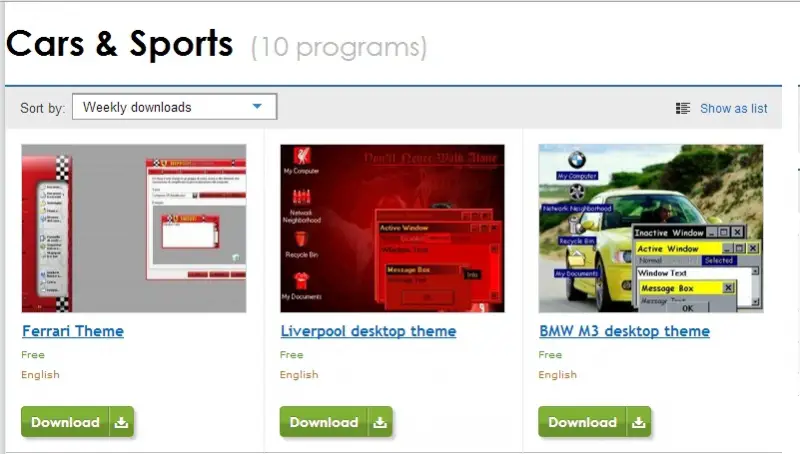Follow the Ferrari Theme title link
Screen dimensions: 800x454
(73, 331)
